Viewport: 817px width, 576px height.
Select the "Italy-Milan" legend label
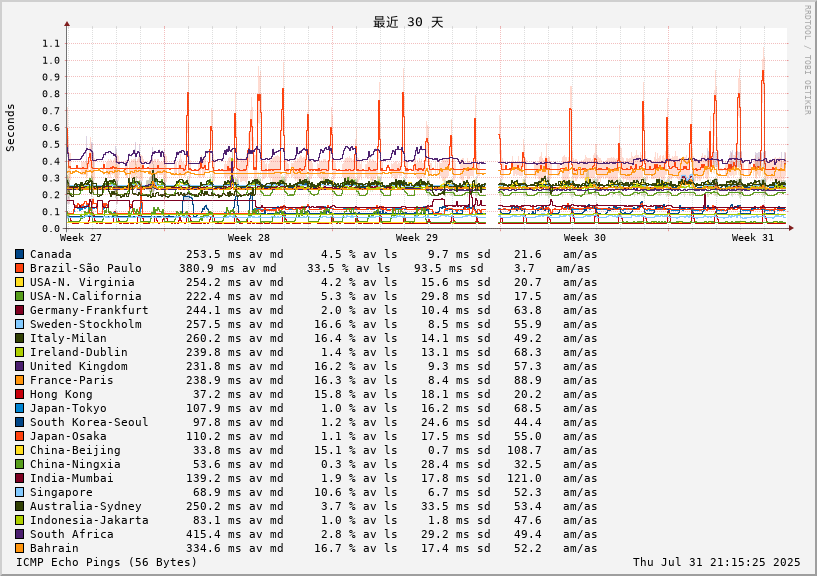click(x=68, y=338)
